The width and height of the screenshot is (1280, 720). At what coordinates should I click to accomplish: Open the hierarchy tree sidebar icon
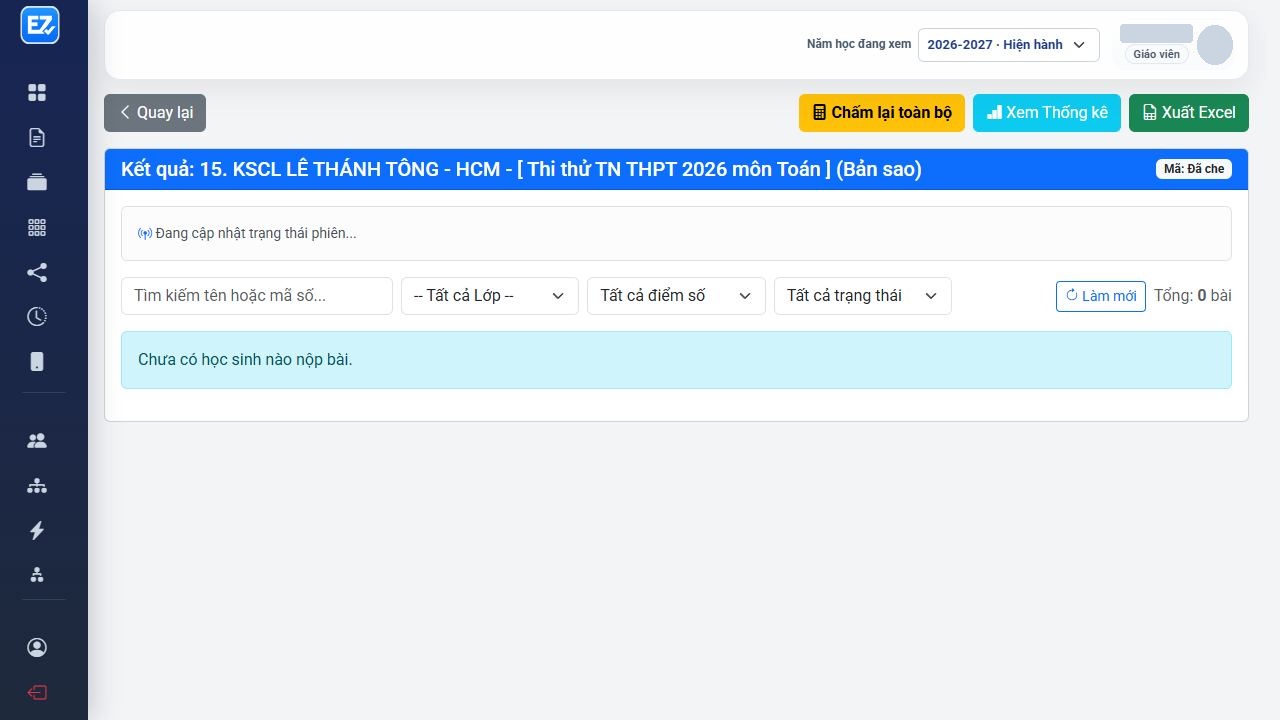coord(37,486)
